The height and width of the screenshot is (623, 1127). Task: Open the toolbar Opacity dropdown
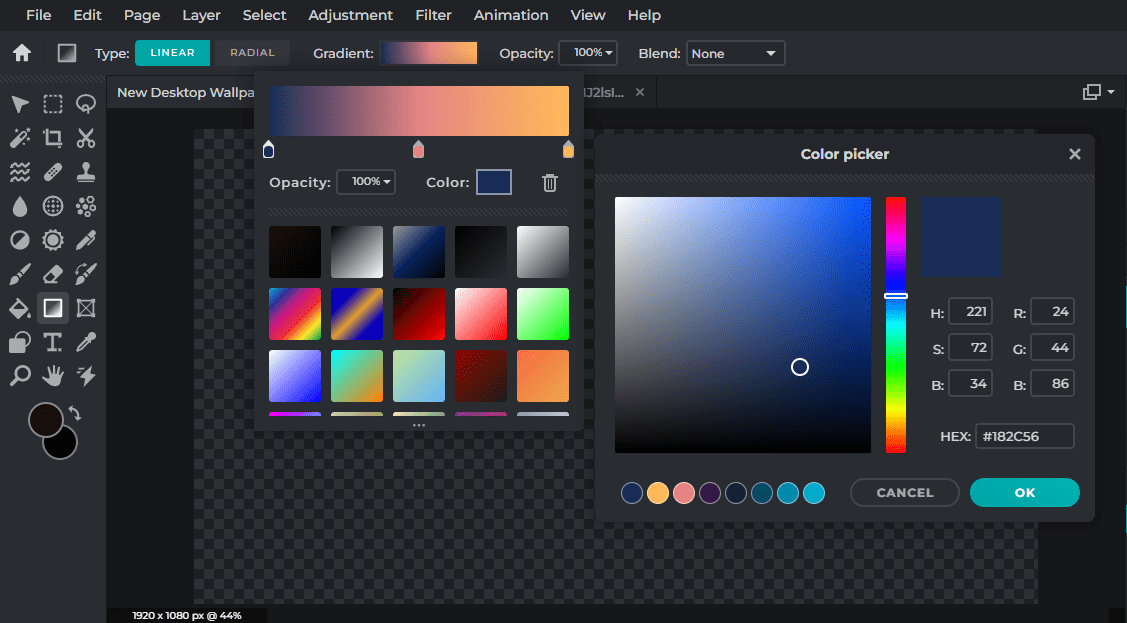(x=588, y=52)
